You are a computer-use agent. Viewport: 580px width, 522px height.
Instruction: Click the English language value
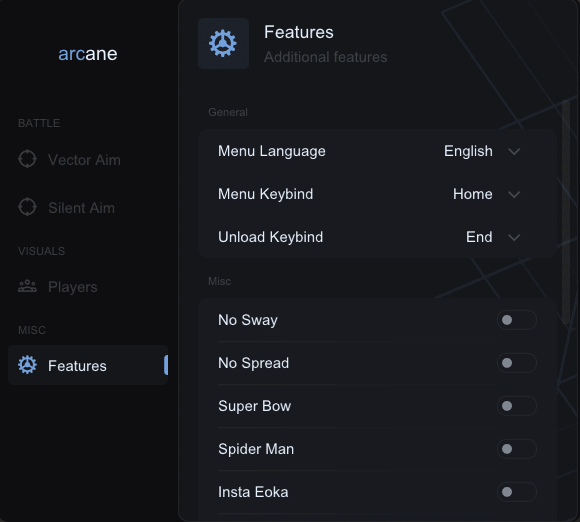[x=468, y=151]
